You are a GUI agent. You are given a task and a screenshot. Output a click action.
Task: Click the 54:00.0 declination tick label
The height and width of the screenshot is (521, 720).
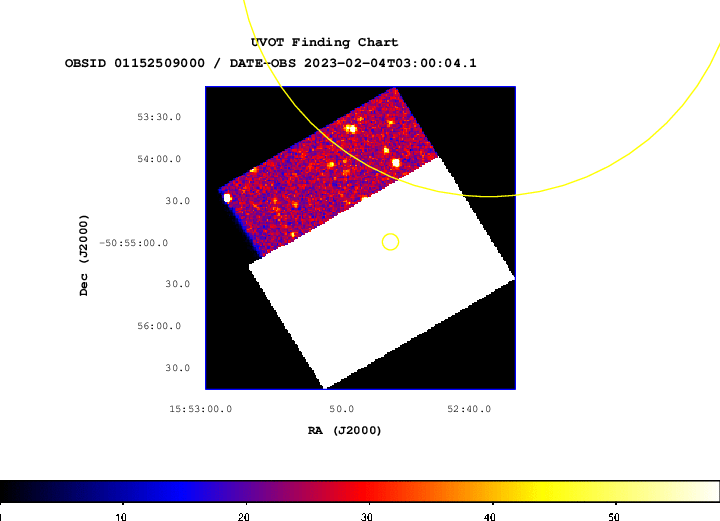point(159,159)
